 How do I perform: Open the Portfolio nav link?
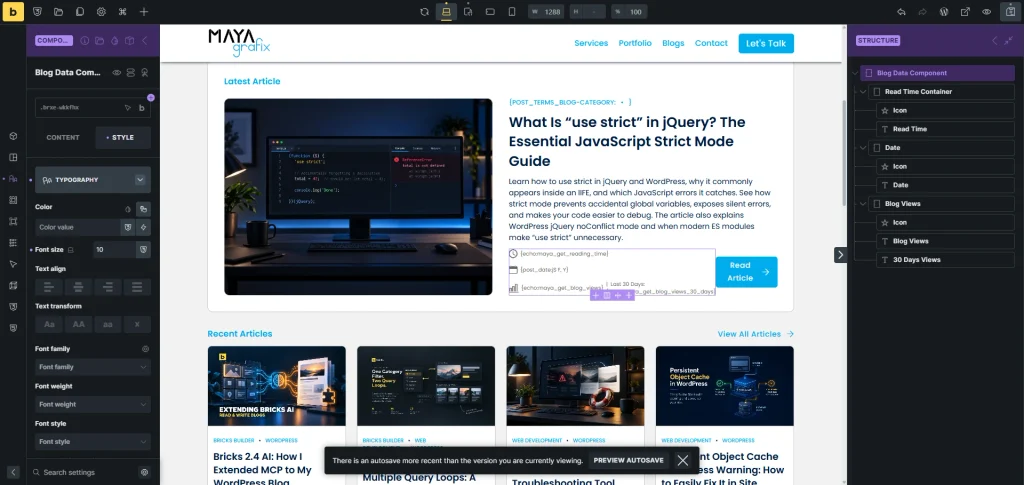(x=635, y=43)
